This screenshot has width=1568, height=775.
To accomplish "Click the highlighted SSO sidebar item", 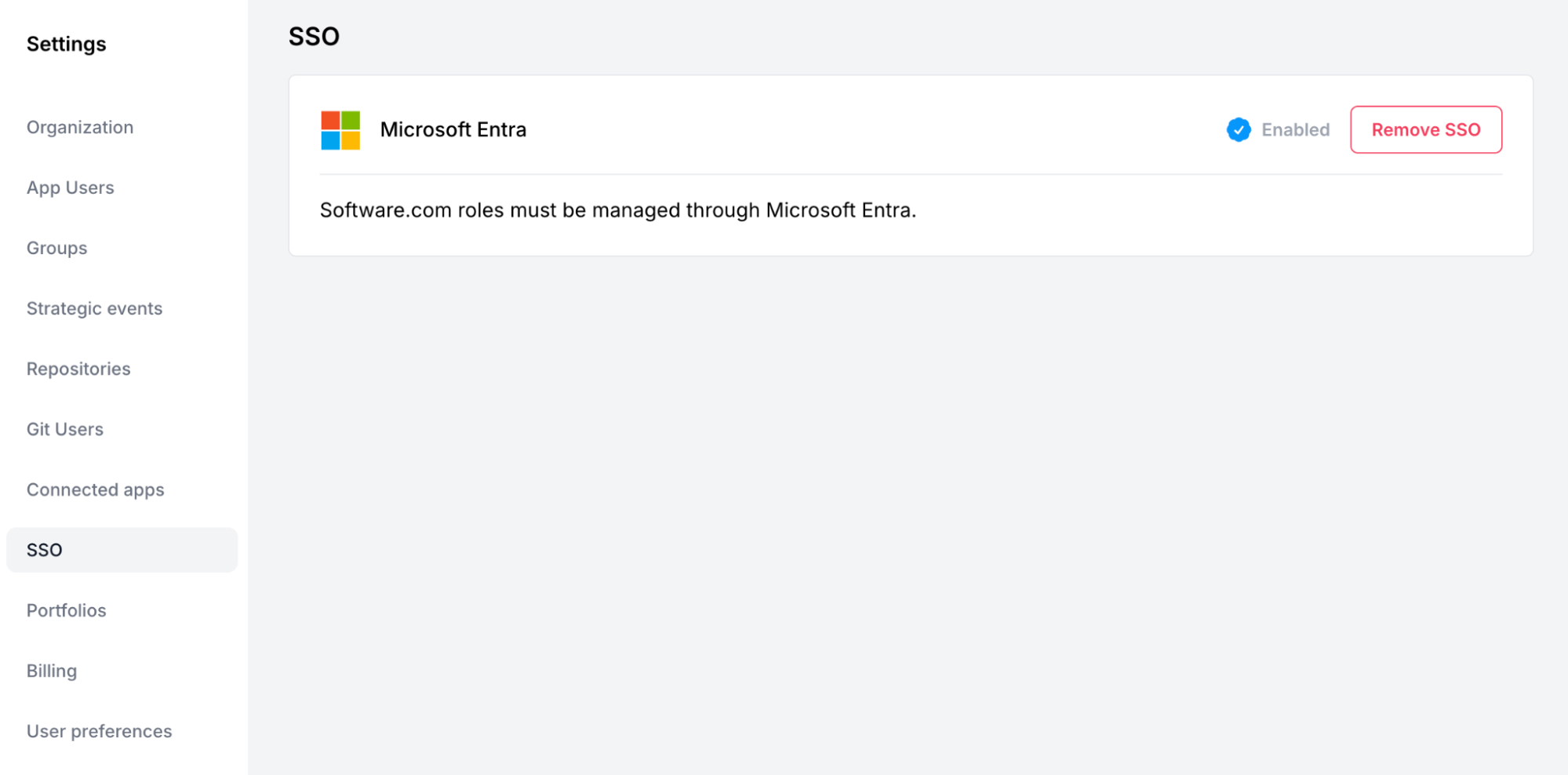I will 122,550.
